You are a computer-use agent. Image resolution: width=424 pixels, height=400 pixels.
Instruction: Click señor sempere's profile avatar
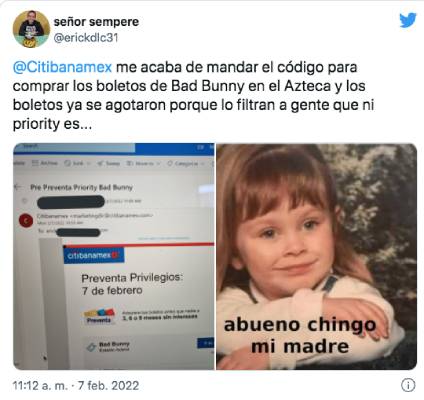[x=31, y=29]
